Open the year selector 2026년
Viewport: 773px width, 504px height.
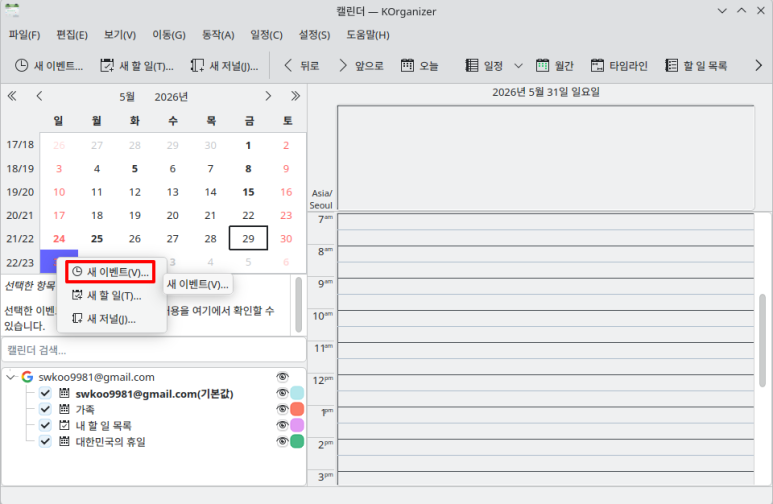click(x=171, y=97)
